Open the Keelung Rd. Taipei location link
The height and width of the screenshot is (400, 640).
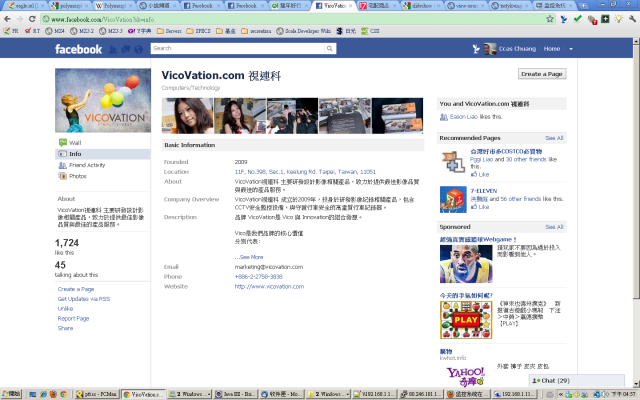tap(305, 172)
